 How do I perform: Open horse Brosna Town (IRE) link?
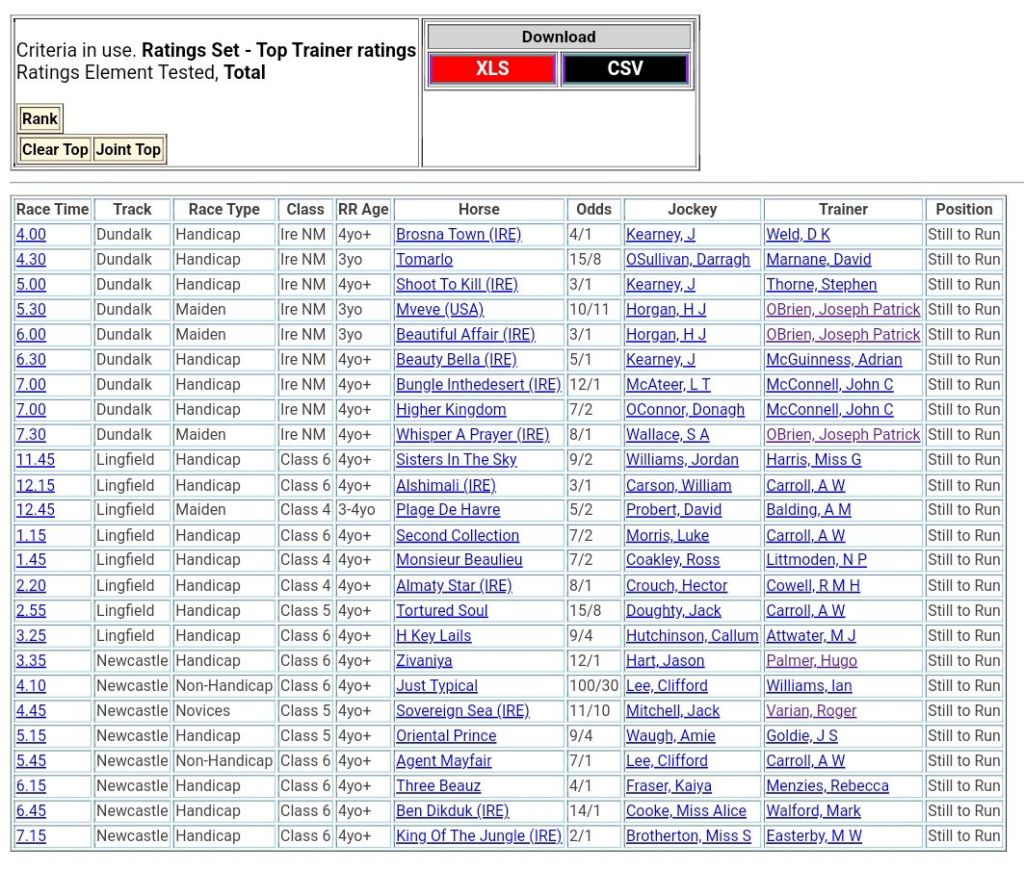click(458, 235)
